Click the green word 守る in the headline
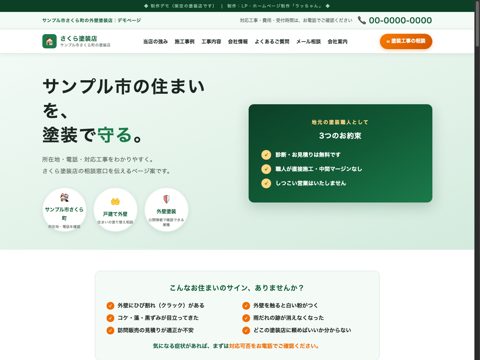The image size is (480, 360). tap(115, 135)
